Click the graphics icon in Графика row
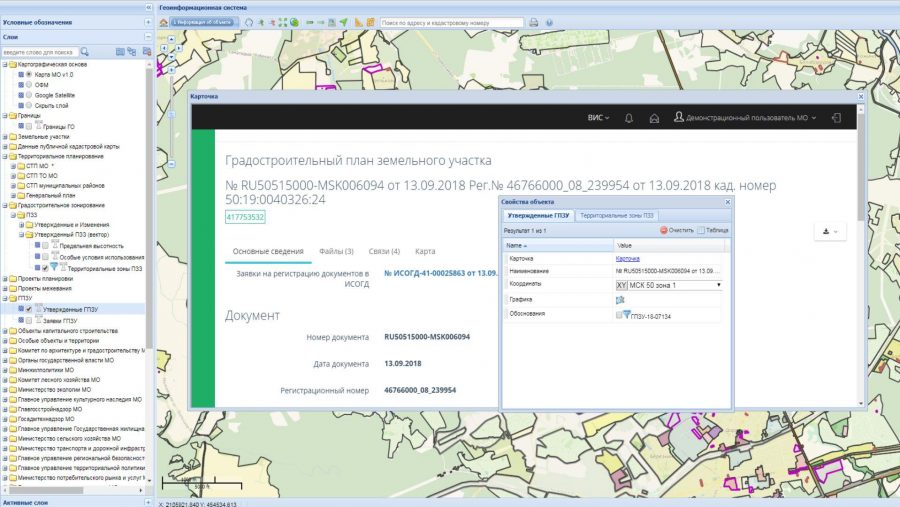Image resolution: width=900 pixels, height=507 pixels. pyautogui.click(x=620, y=300)
